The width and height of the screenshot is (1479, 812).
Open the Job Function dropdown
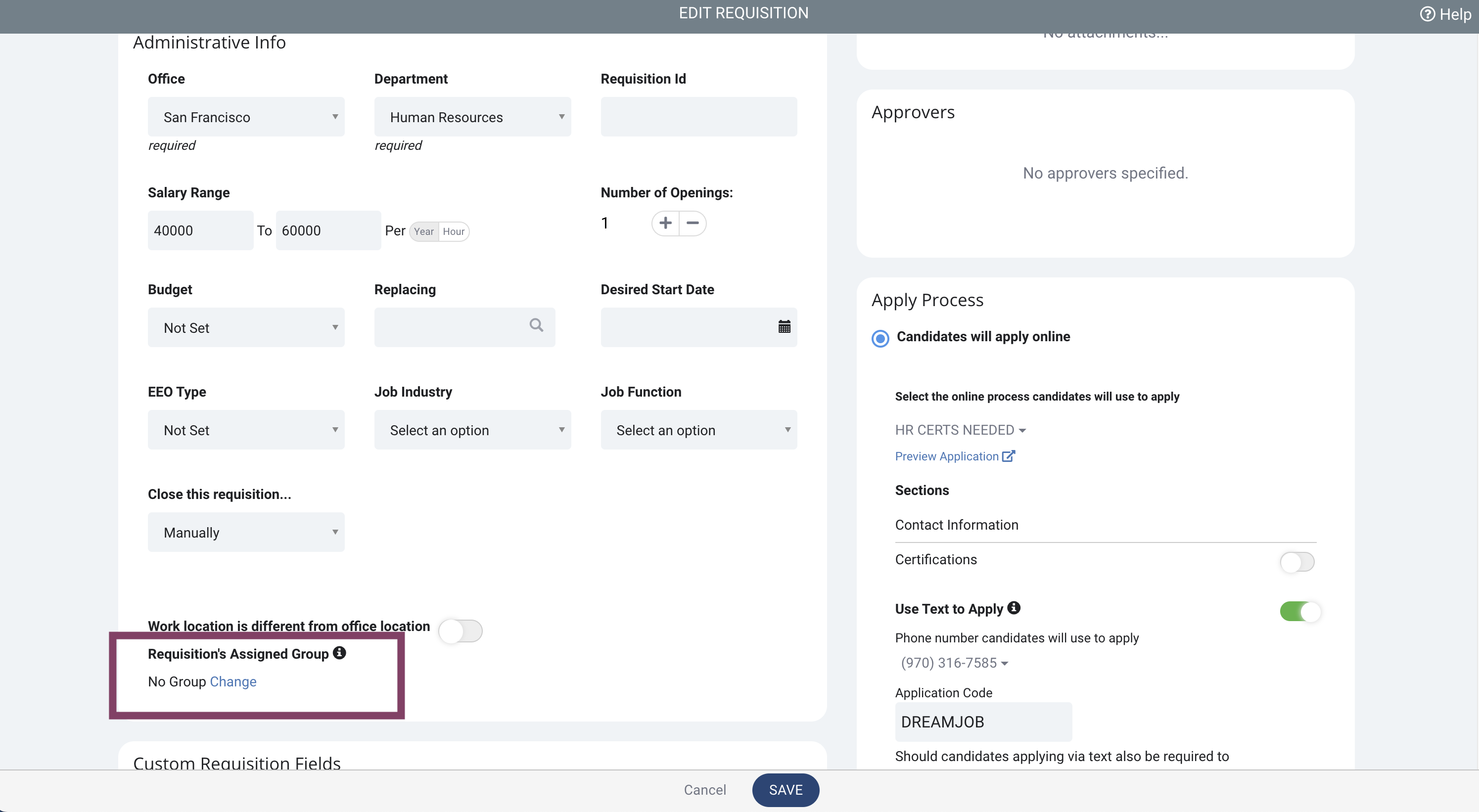click(699, 429)
